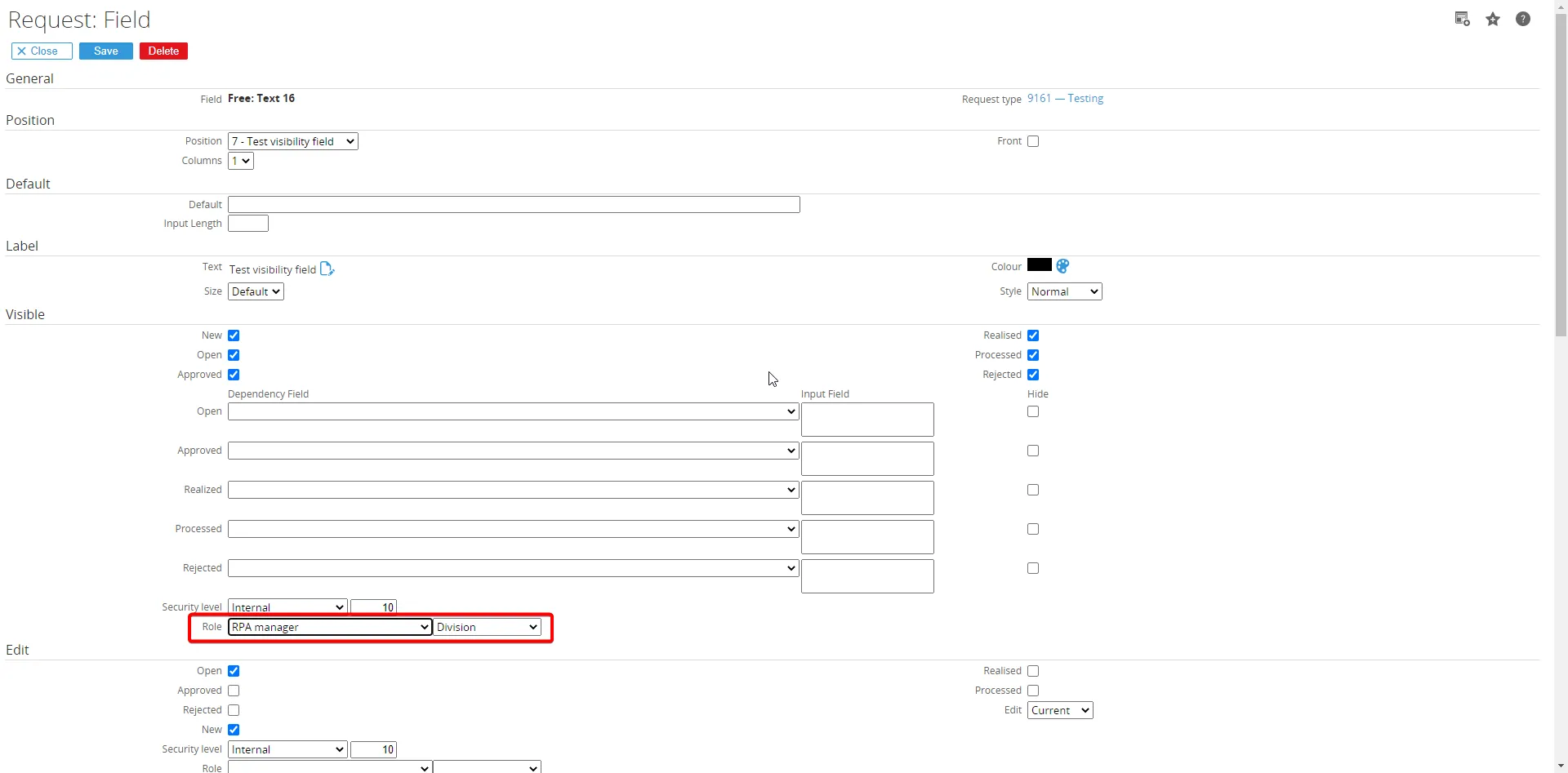Expand the label Size Default dropdown

coord(256,291)
